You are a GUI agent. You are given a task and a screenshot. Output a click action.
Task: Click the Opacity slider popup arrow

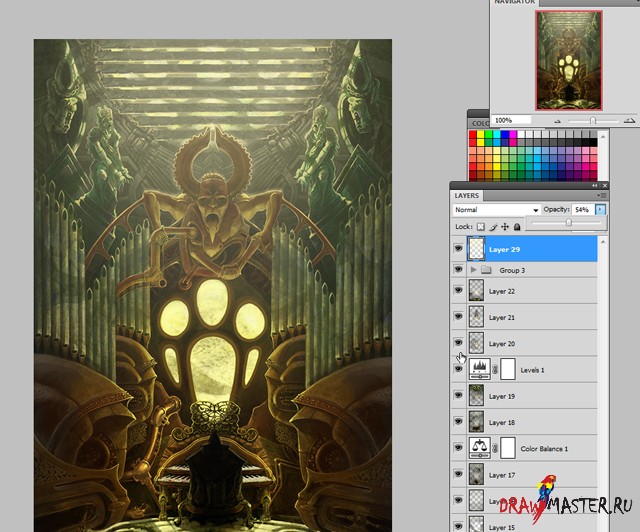pyautogui.click(x=600, y=210)
